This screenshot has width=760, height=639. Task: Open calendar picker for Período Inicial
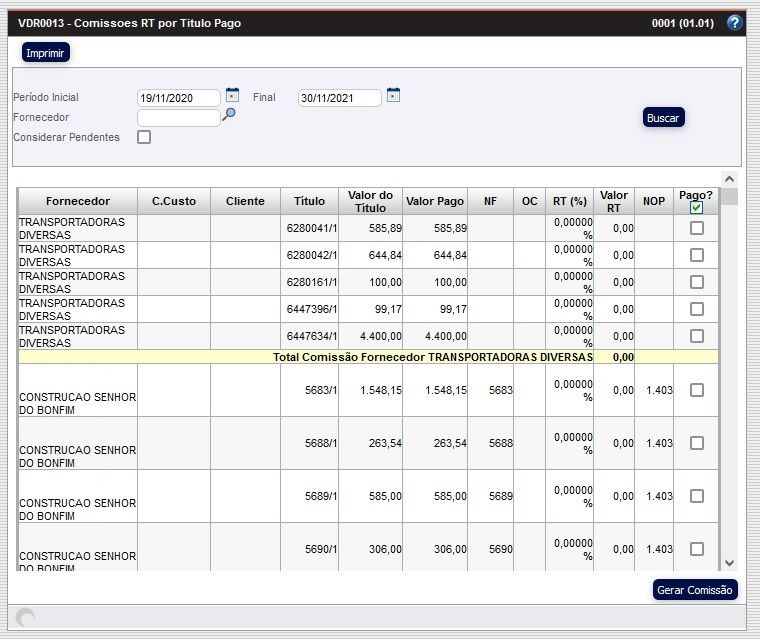[x=232, y=96]
